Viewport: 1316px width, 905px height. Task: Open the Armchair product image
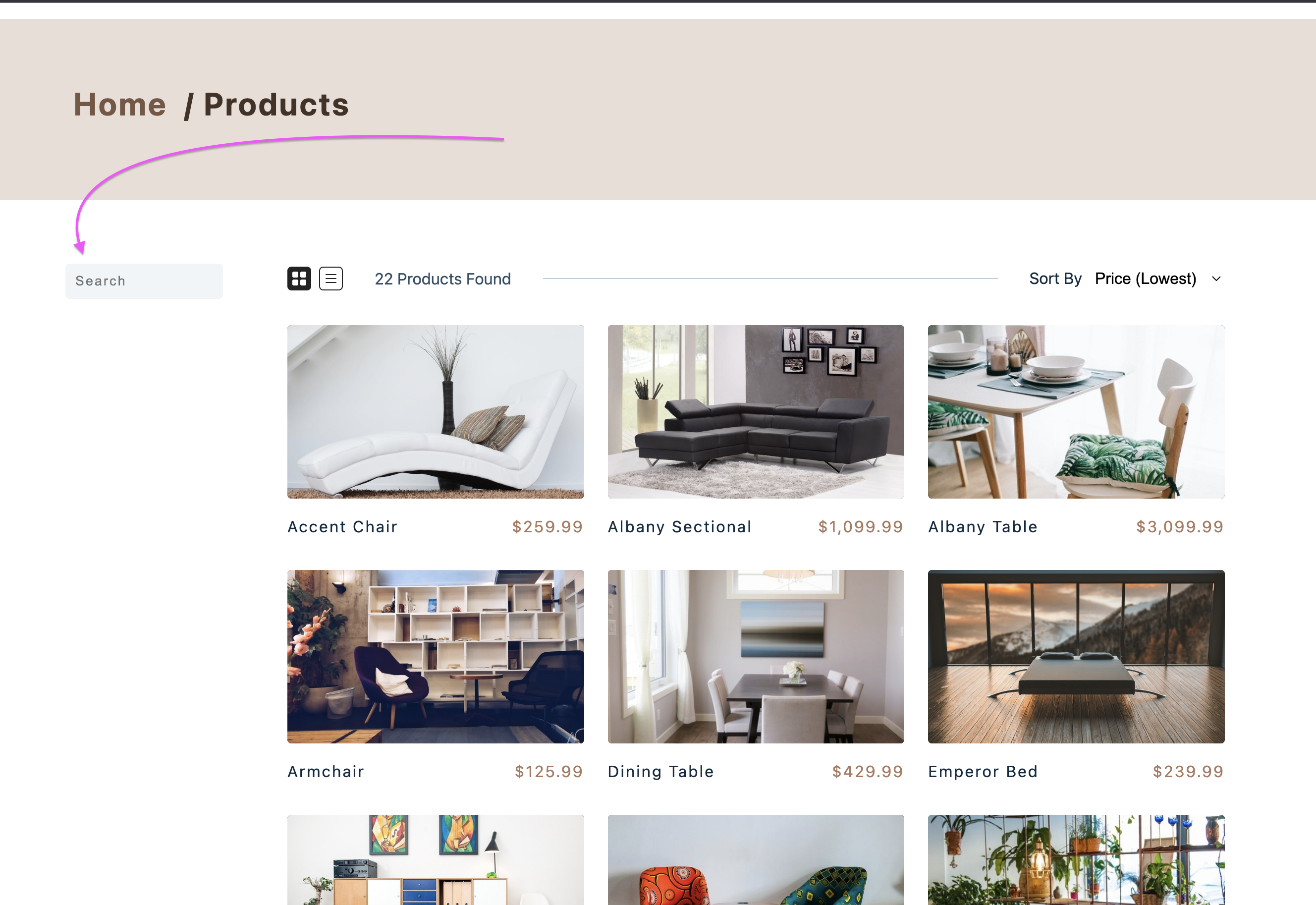[x=435, y=657]
